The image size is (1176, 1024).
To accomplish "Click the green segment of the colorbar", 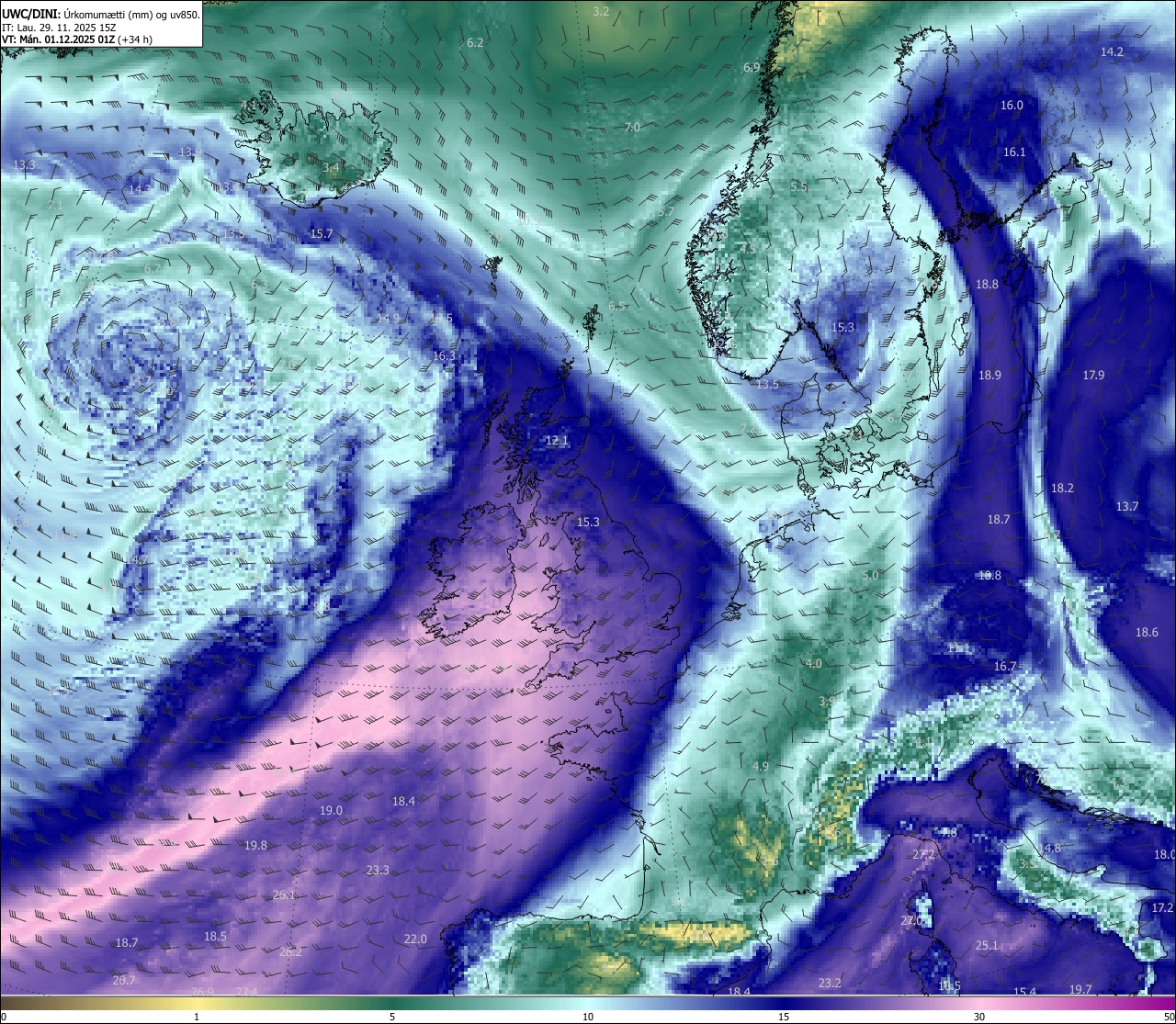I will coord(392,1003).
